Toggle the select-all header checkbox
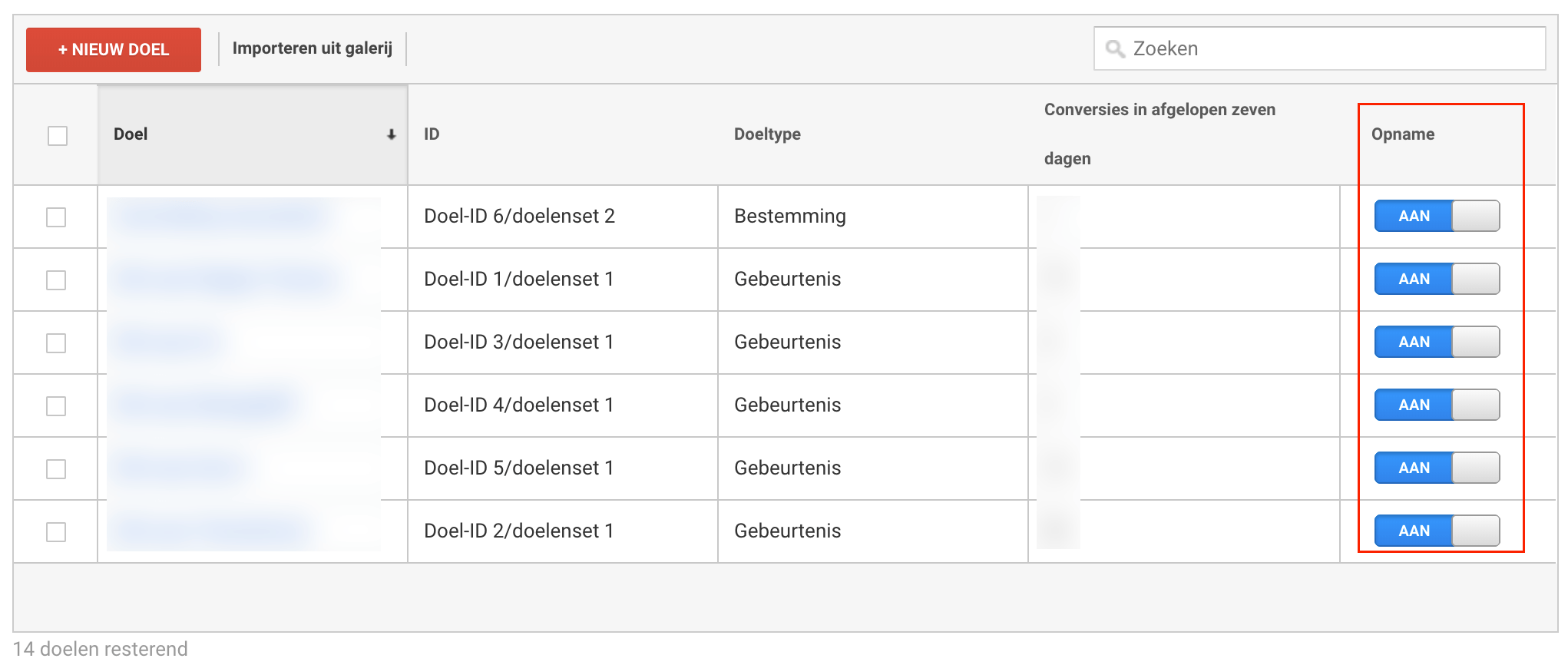 tap(58, 136)
